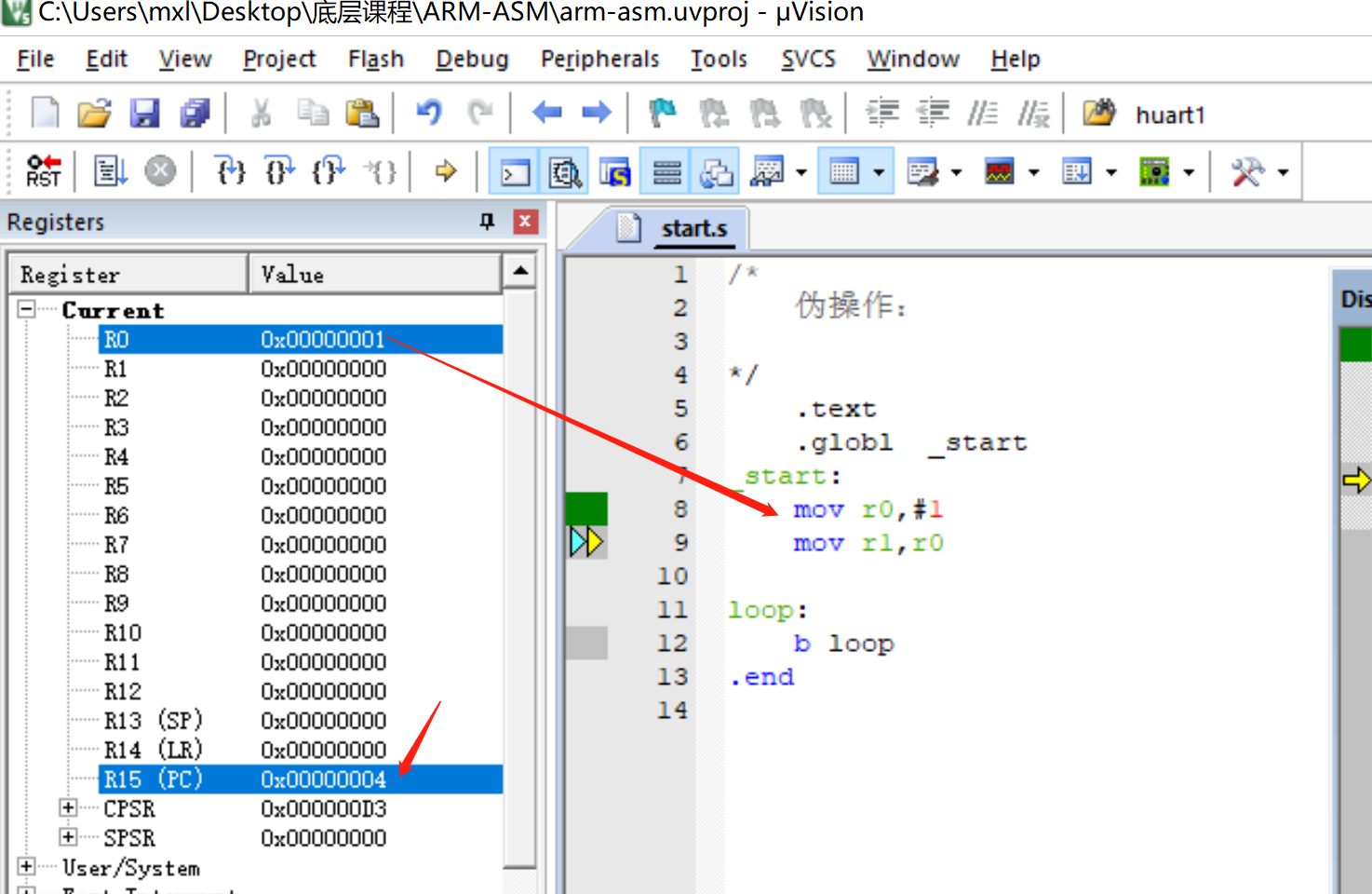Toggle the breakpoint on line 8
The image size is (1372, 894).
pos(586,508)
